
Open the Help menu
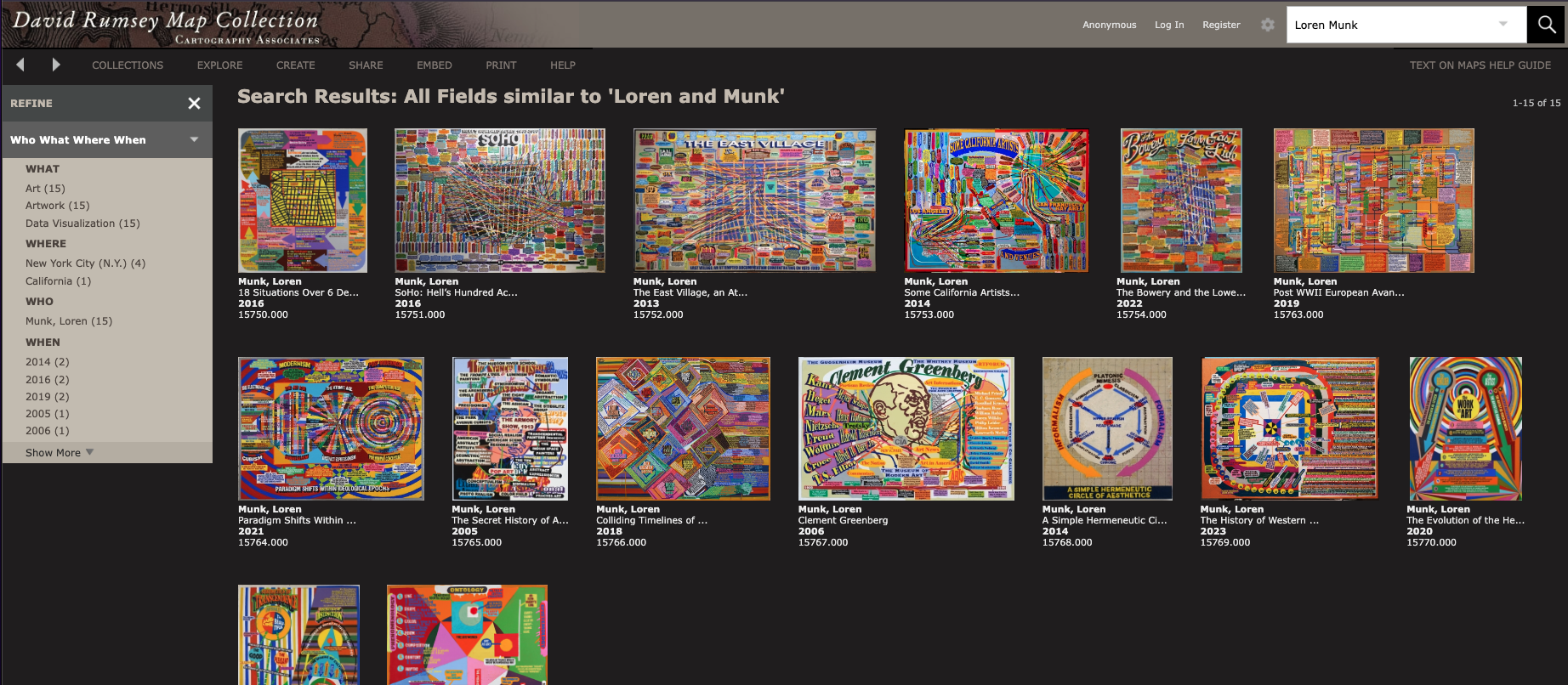point(562,65)
